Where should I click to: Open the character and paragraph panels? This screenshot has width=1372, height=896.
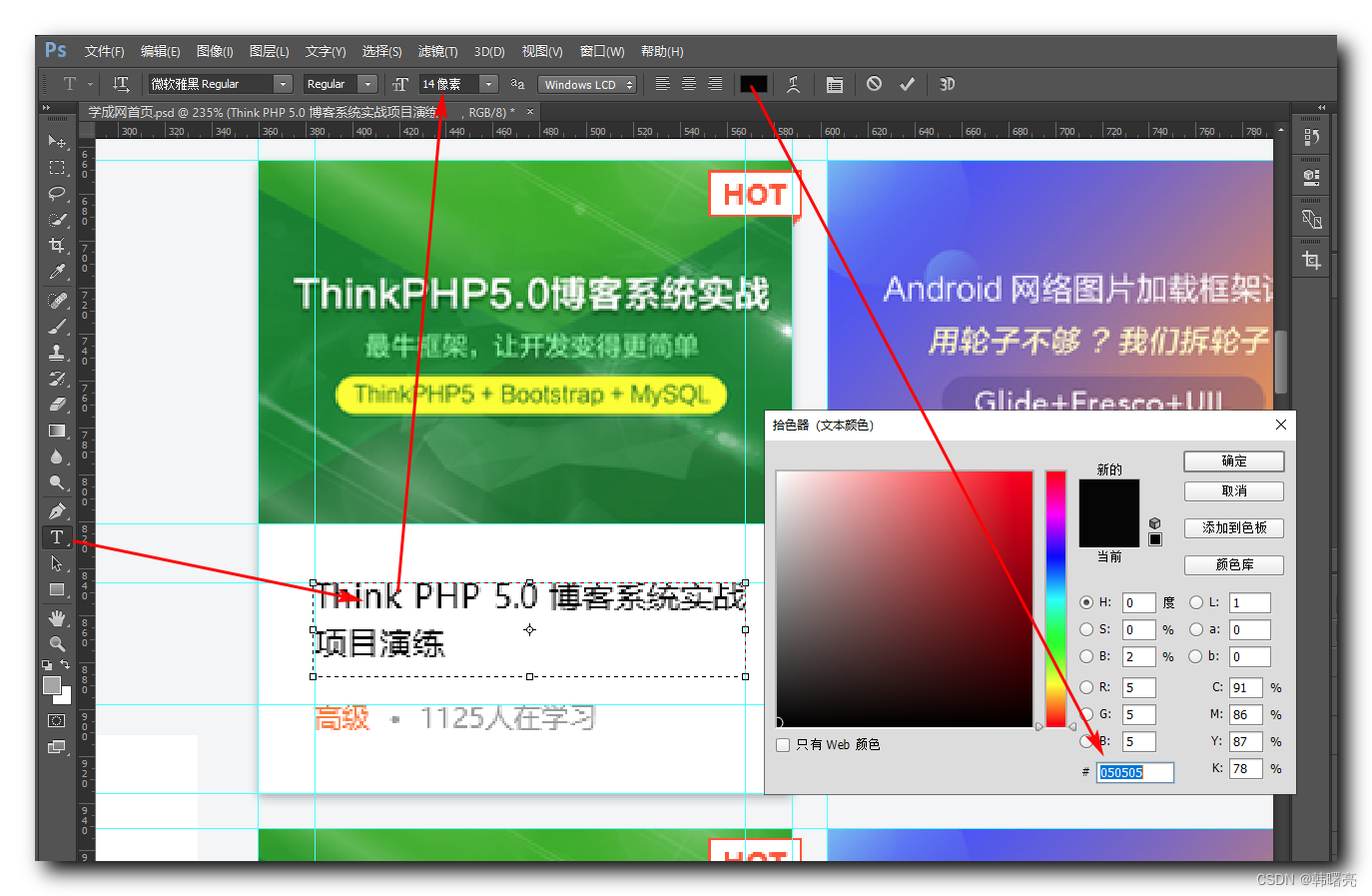(x=835, y=84)
